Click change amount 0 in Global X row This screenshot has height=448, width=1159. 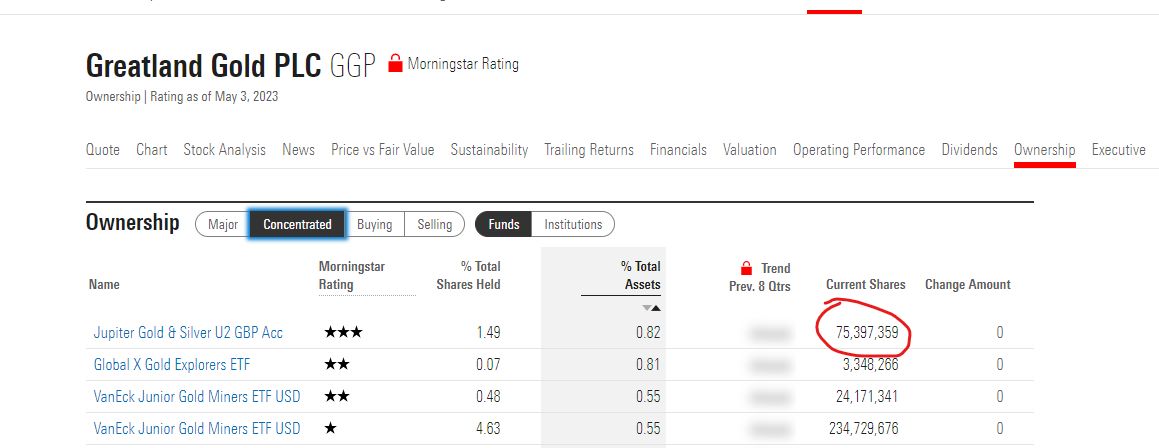[x=999, y=364]
